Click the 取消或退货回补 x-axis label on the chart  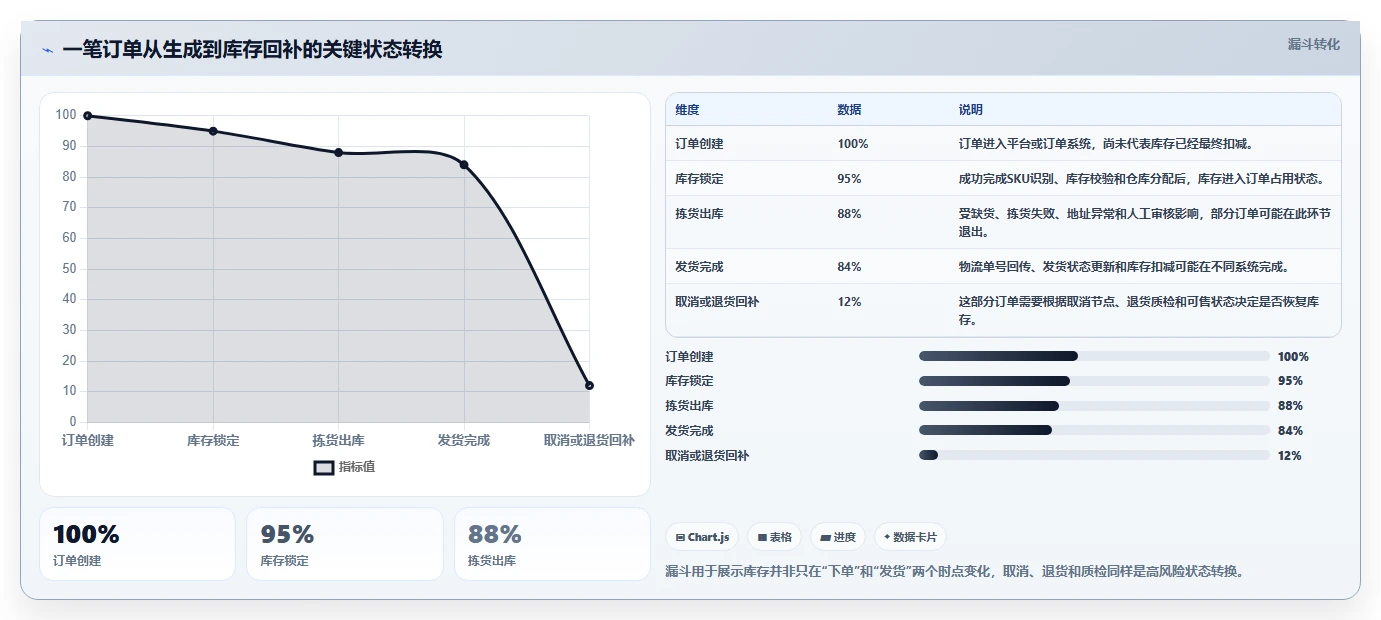pos(589,440)
